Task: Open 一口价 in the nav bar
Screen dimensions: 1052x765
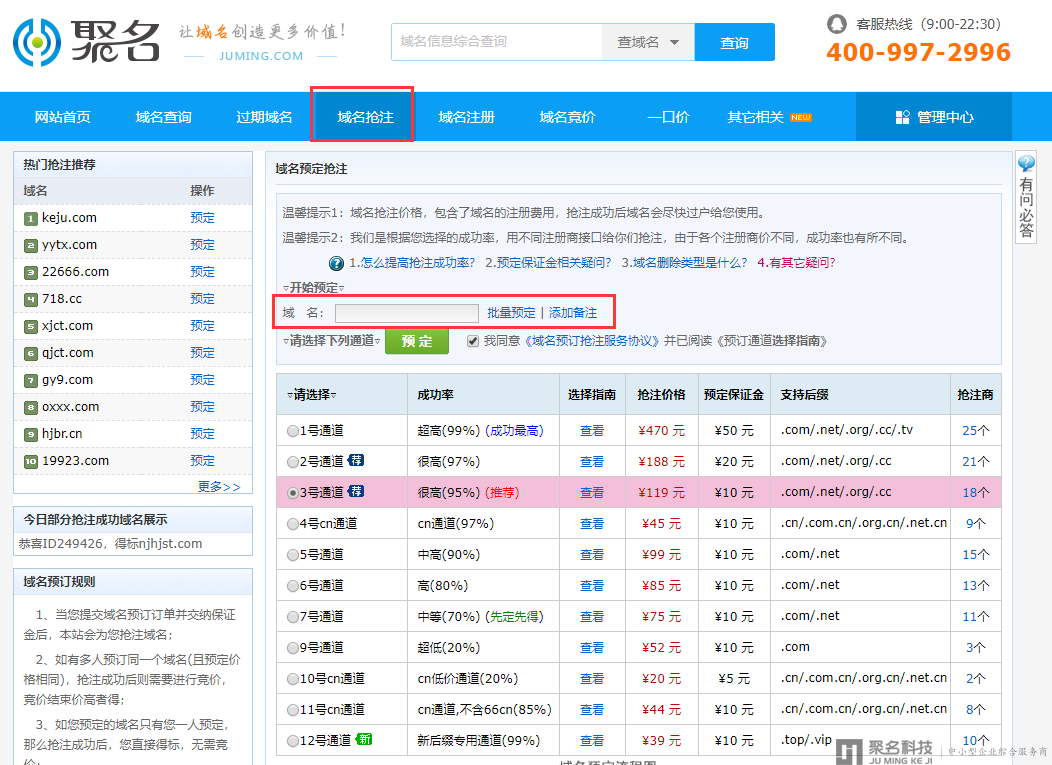Action: pyautogui.click(x=668, y=117)
